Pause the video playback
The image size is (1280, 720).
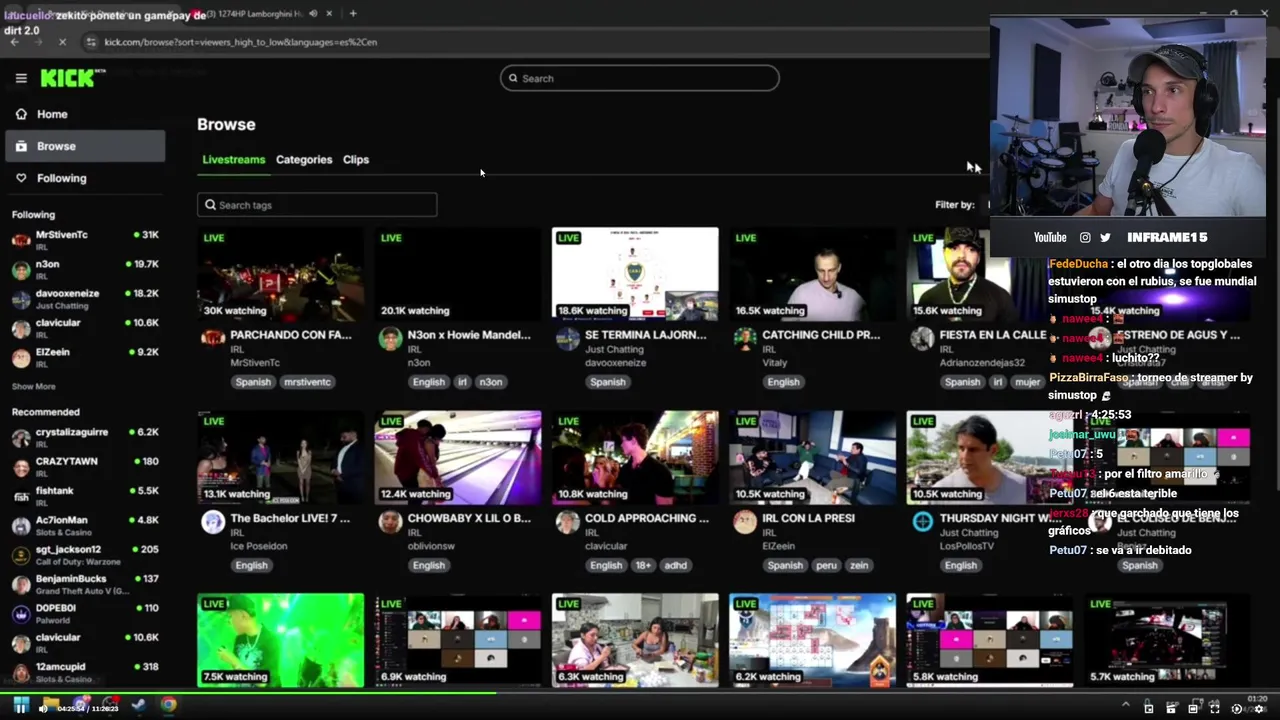click(21, 707)
